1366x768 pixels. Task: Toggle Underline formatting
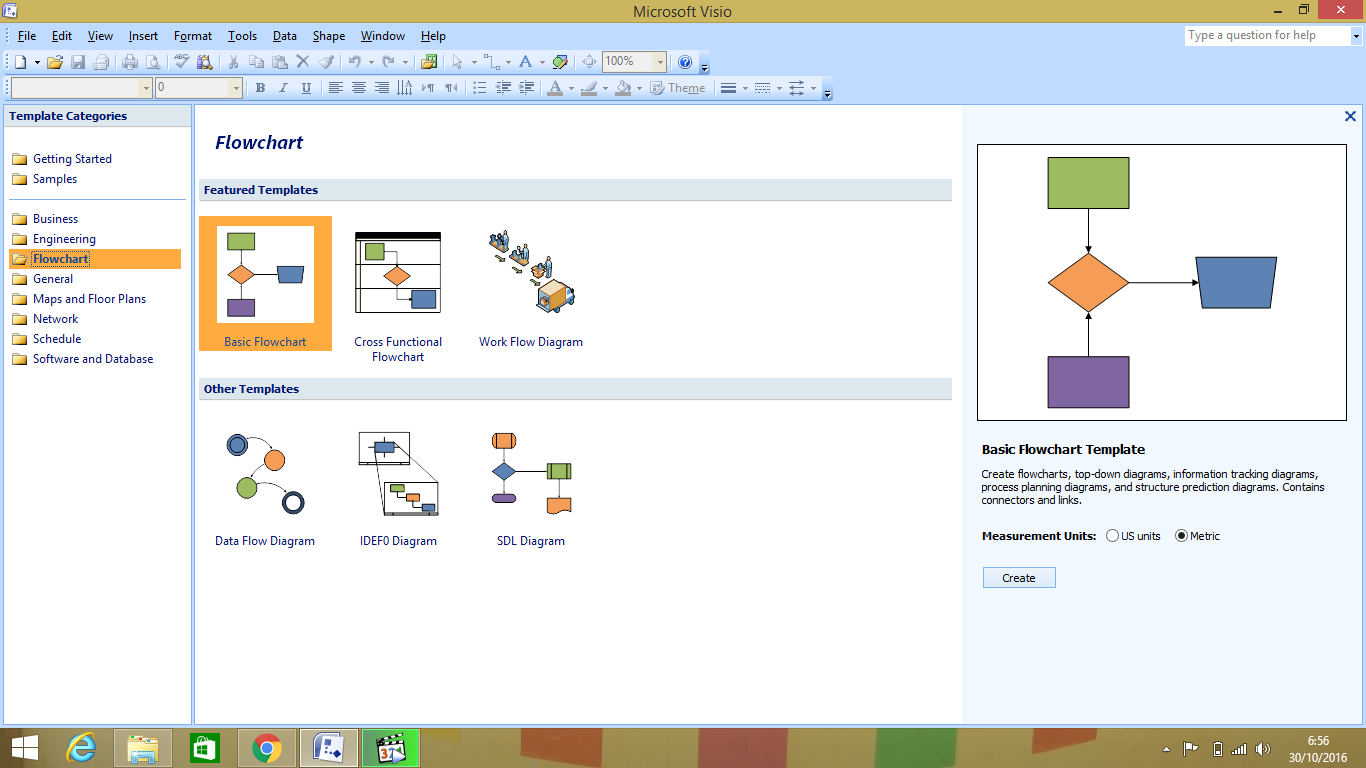tap(306, 88)
